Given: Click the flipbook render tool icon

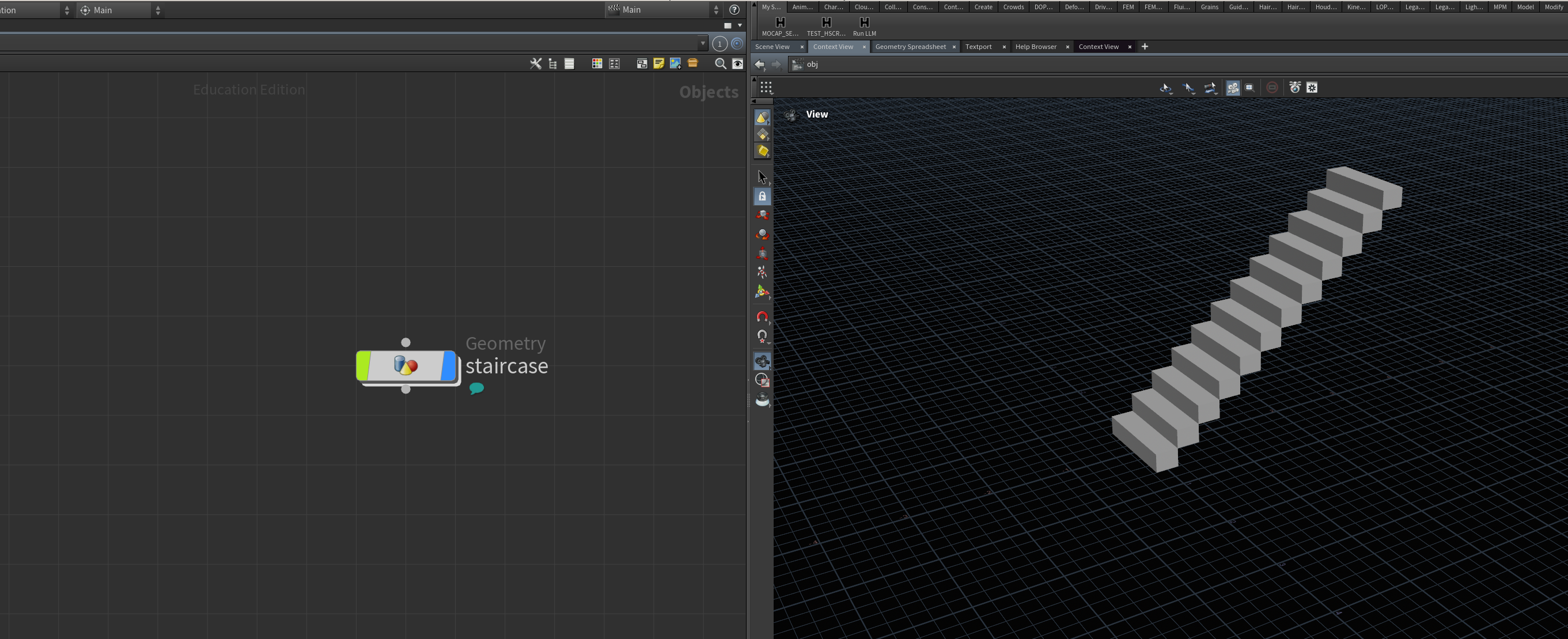Looking at the screenshot, I should point(762,400).
